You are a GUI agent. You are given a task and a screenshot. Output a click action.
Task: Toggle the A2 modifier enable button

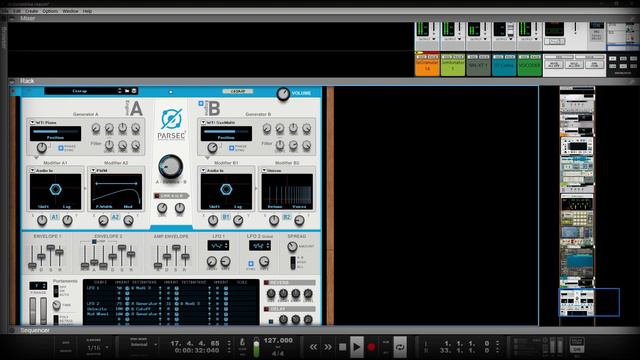pyautogui.click(x=116, y=217)
